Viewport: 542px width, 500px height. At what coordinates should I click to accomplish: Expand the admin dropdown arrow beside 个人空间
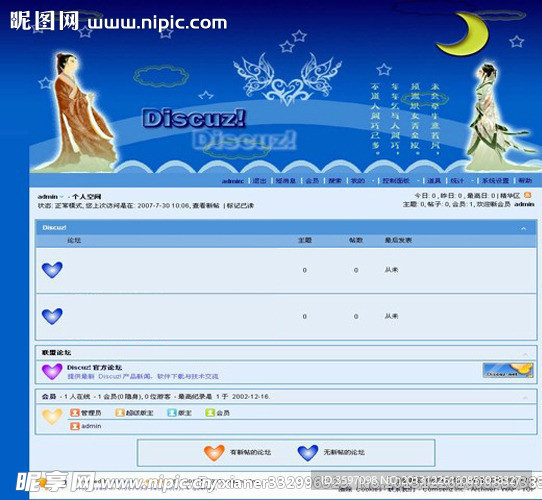pos(62,197)
